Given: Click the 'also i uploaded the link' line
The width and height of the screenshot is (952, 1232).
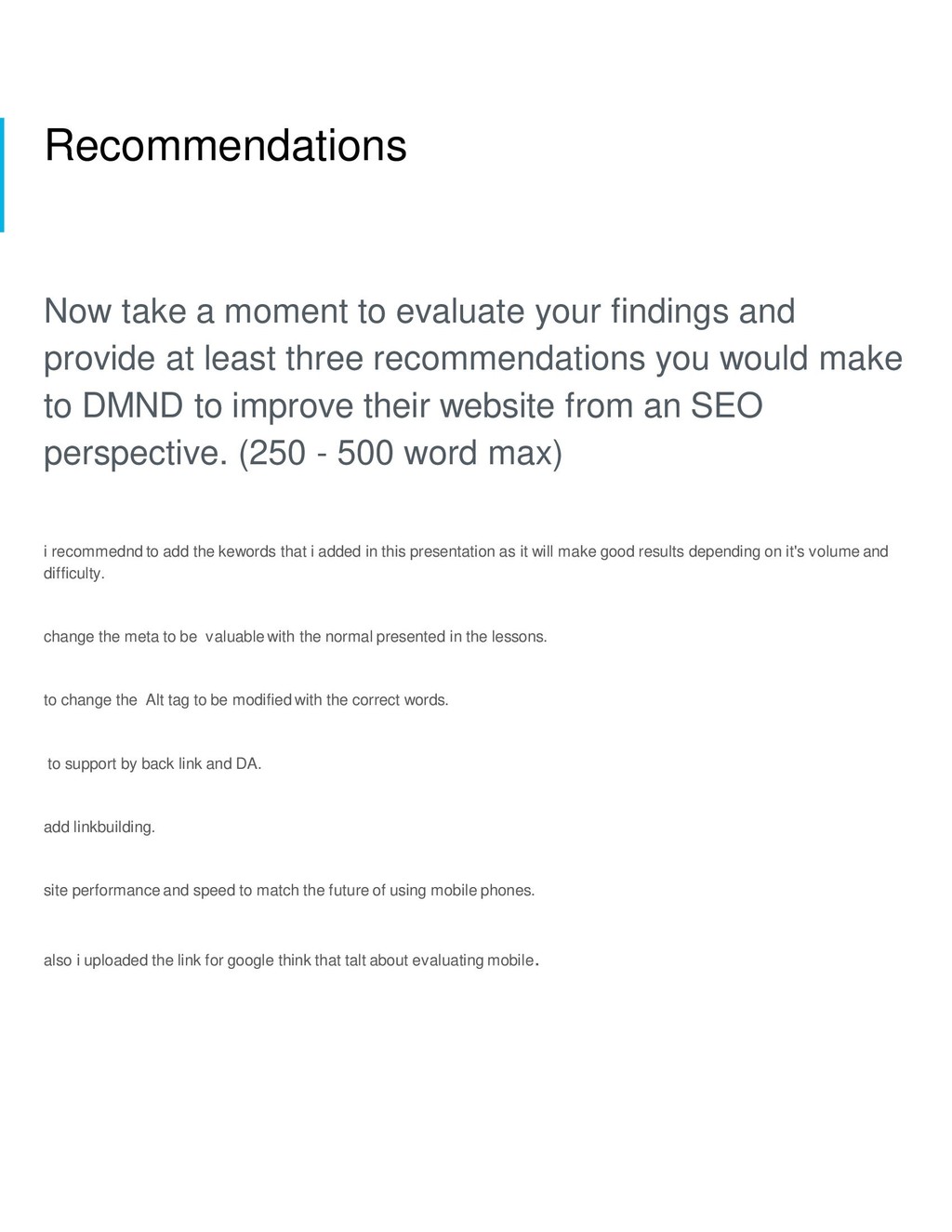Looking at the screenshot, I should point(292,960).
